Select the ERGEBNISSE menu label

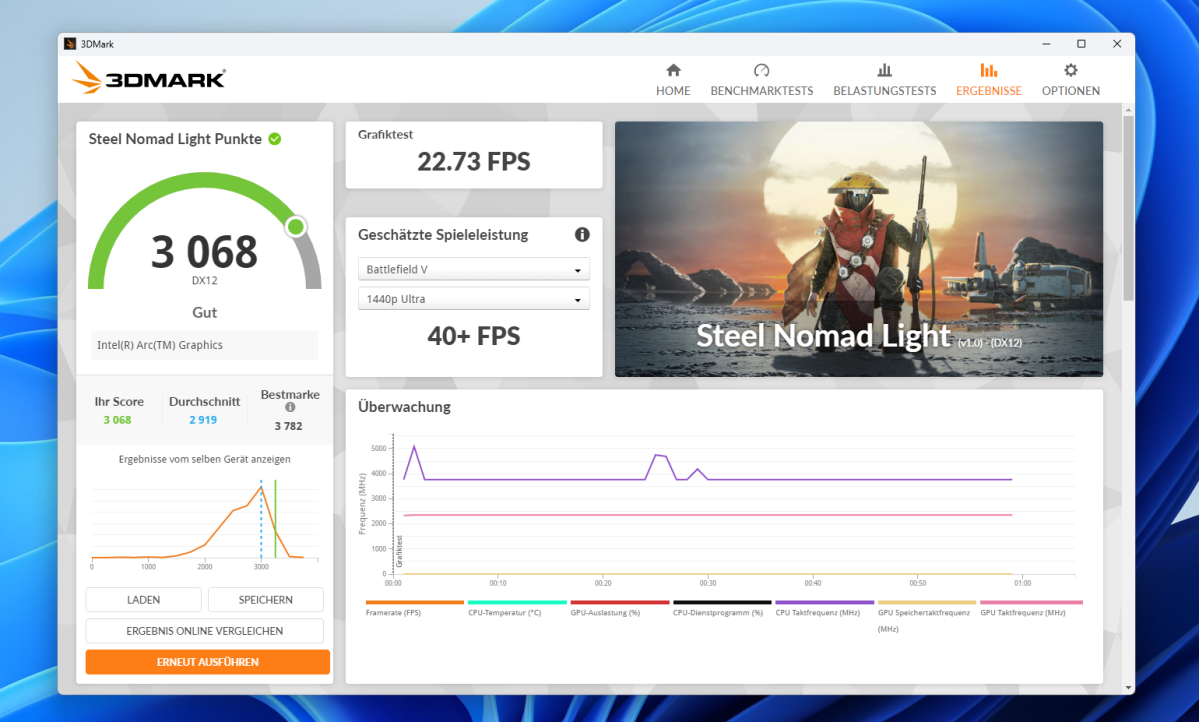(989, 91)
